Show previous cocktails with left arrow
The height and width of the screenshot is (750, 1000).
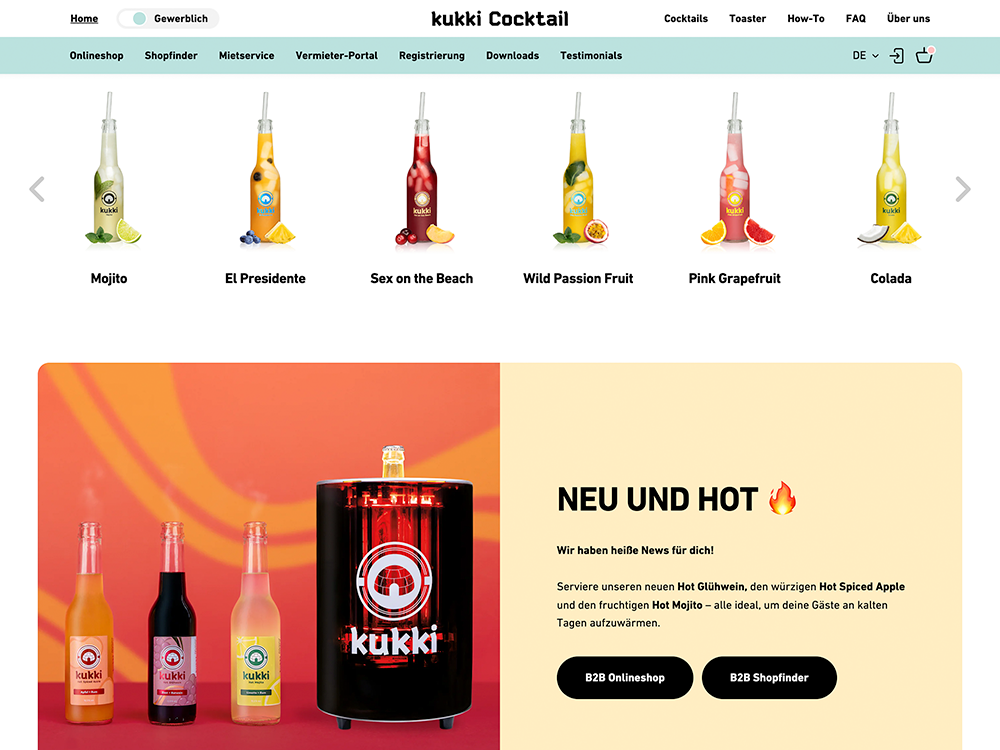(37, 189)
